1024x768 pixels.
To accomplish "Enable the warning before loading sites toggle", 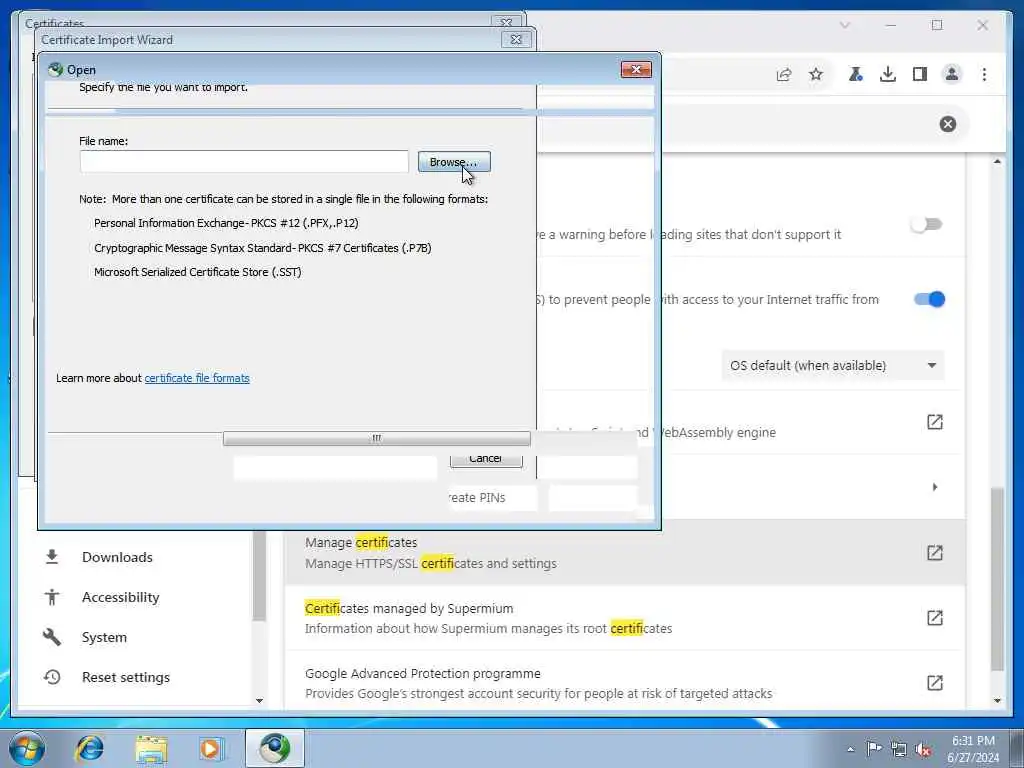I will [927, 225].
